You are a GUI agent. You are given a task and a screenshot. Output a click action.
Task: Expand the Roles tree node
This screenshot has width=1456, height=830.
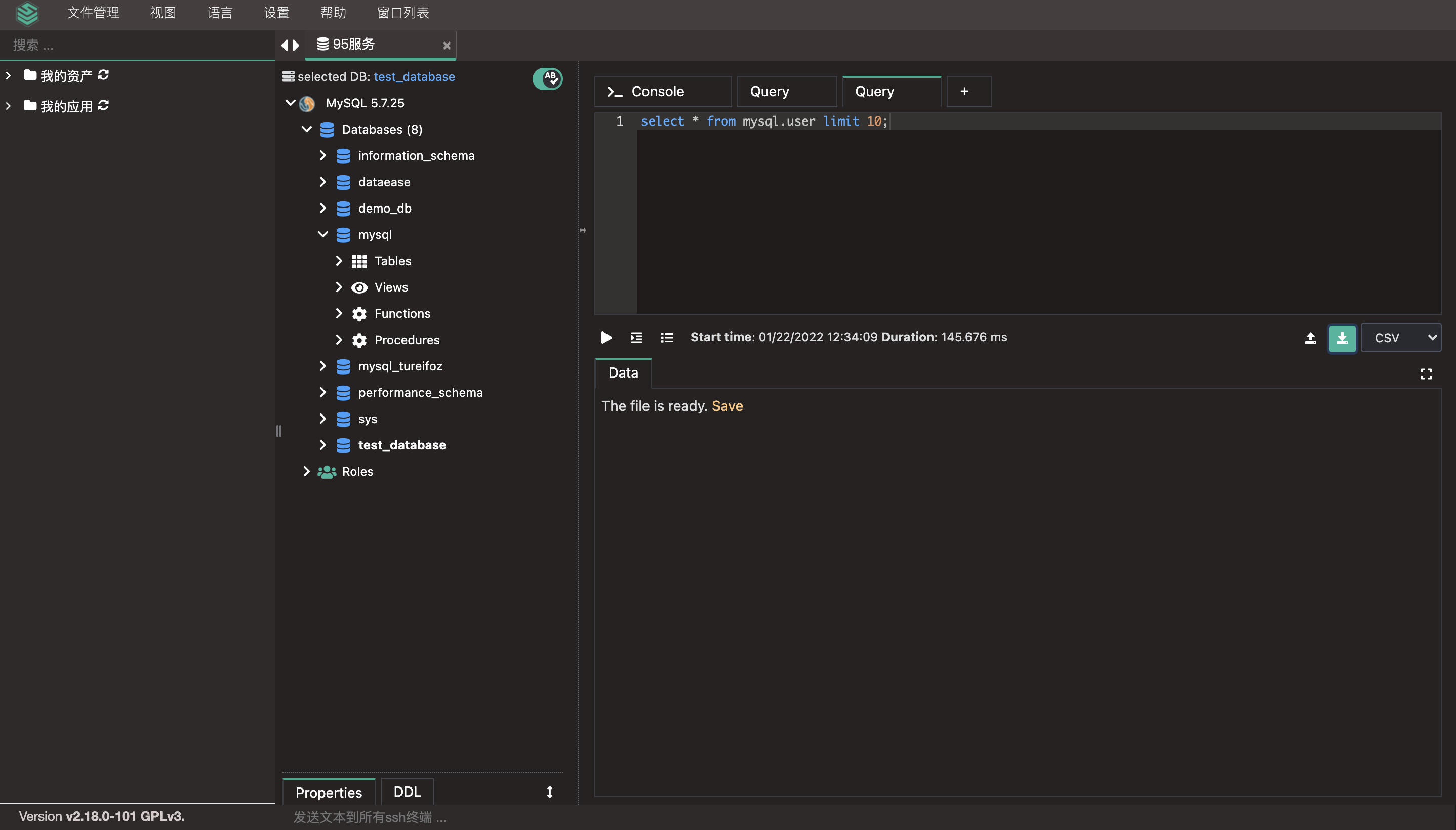[306, 472]
